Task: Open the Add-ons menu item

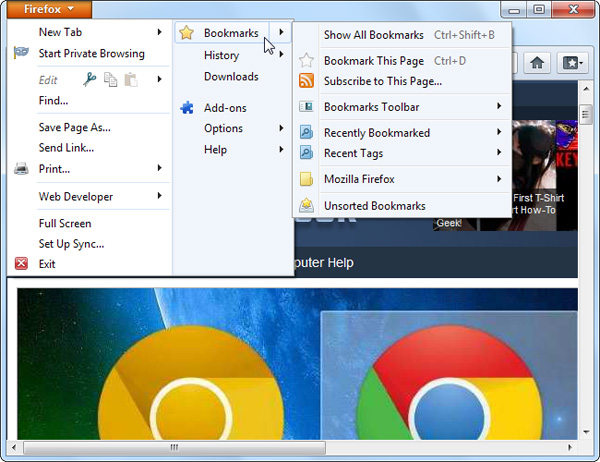Action: pos(233,108)
